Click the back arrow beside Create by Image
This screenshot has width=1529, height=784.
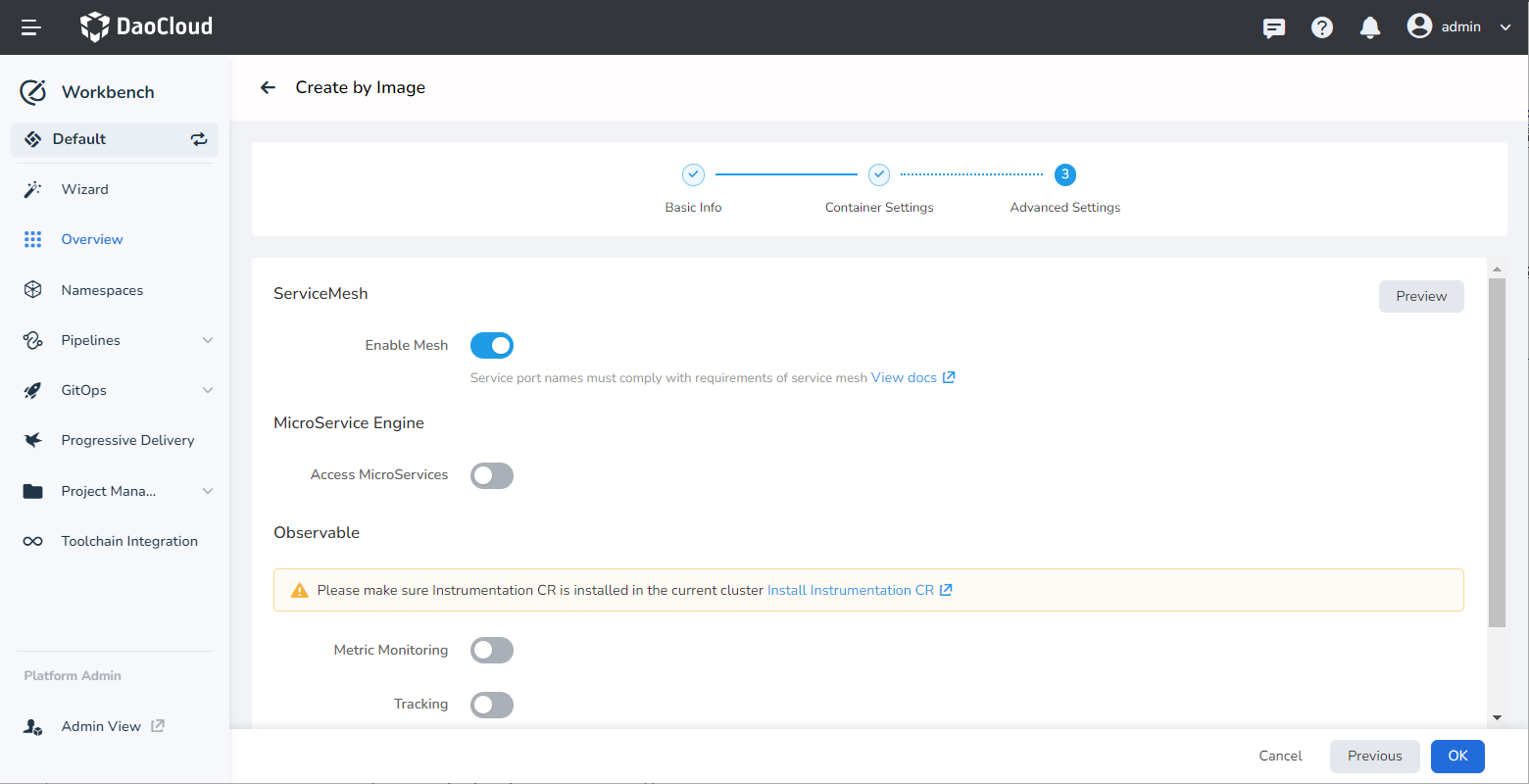[268, 87]
